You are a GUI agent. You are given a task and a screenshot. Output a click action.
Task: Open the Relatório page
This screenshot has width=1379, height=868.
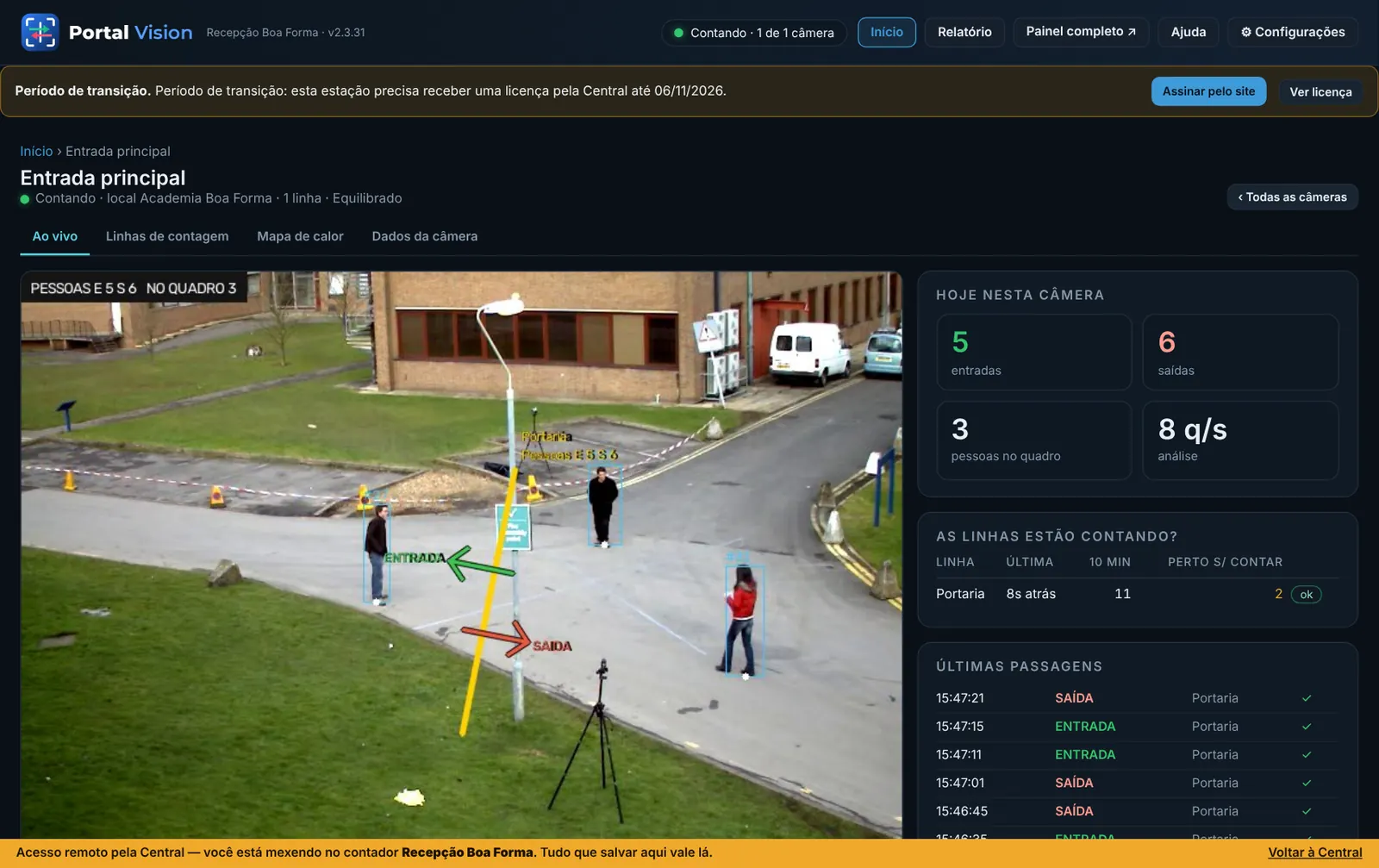point(964,32)
